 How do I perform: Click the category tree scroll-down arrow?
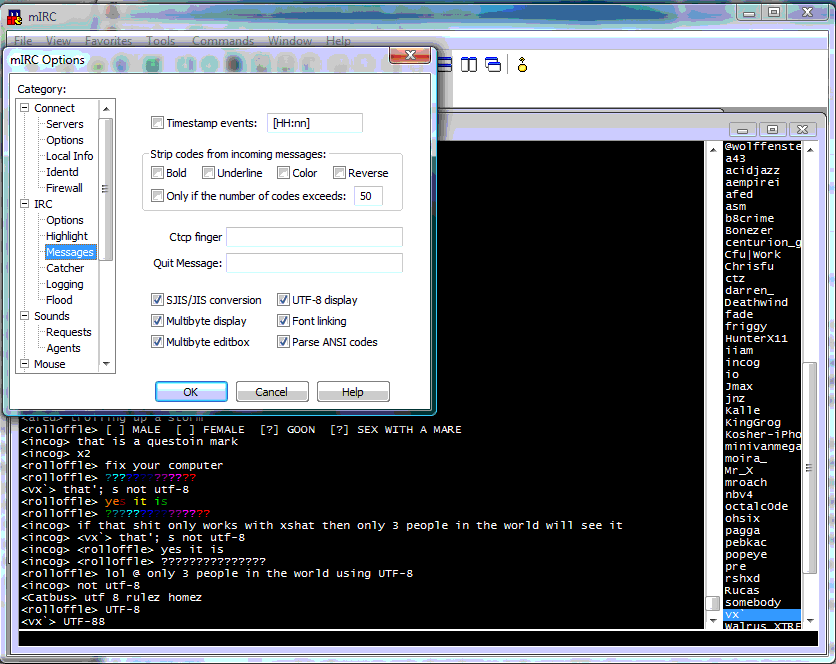click(106, 364)
